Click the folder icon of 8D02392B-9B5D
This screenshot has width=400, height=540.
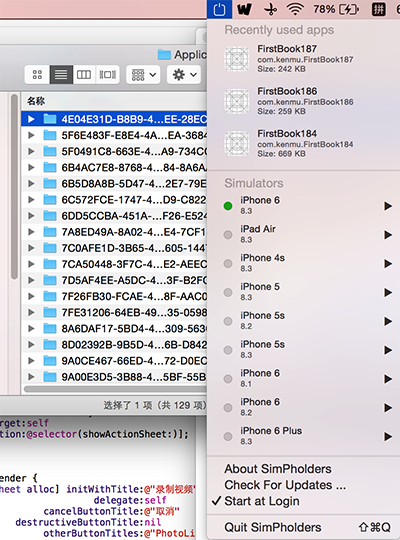pyautogui.click(x=50, y=345)
